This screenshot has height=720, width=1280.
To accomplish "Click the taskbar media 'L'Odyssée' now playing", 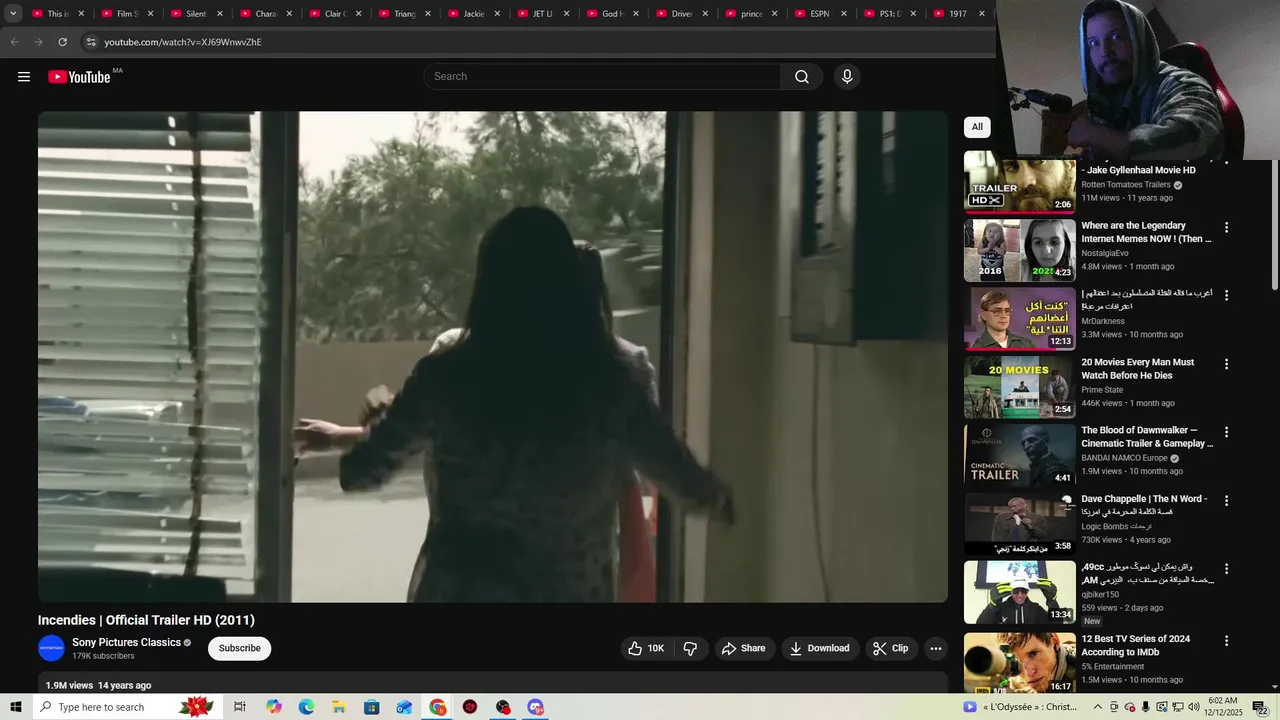I will pos(1020,707).
